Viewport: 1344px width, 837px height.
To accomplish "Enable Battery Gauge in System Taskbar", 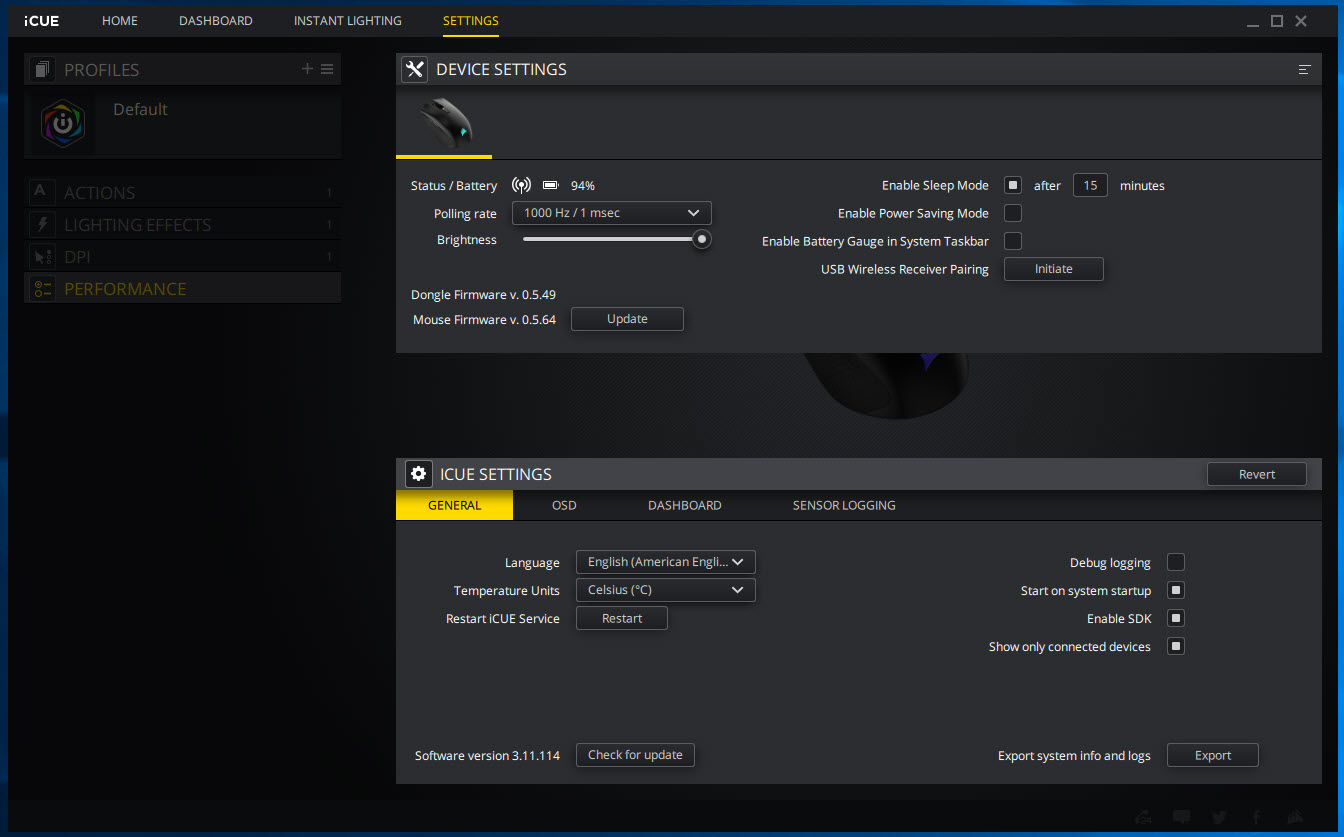I will coord(1013,241).
